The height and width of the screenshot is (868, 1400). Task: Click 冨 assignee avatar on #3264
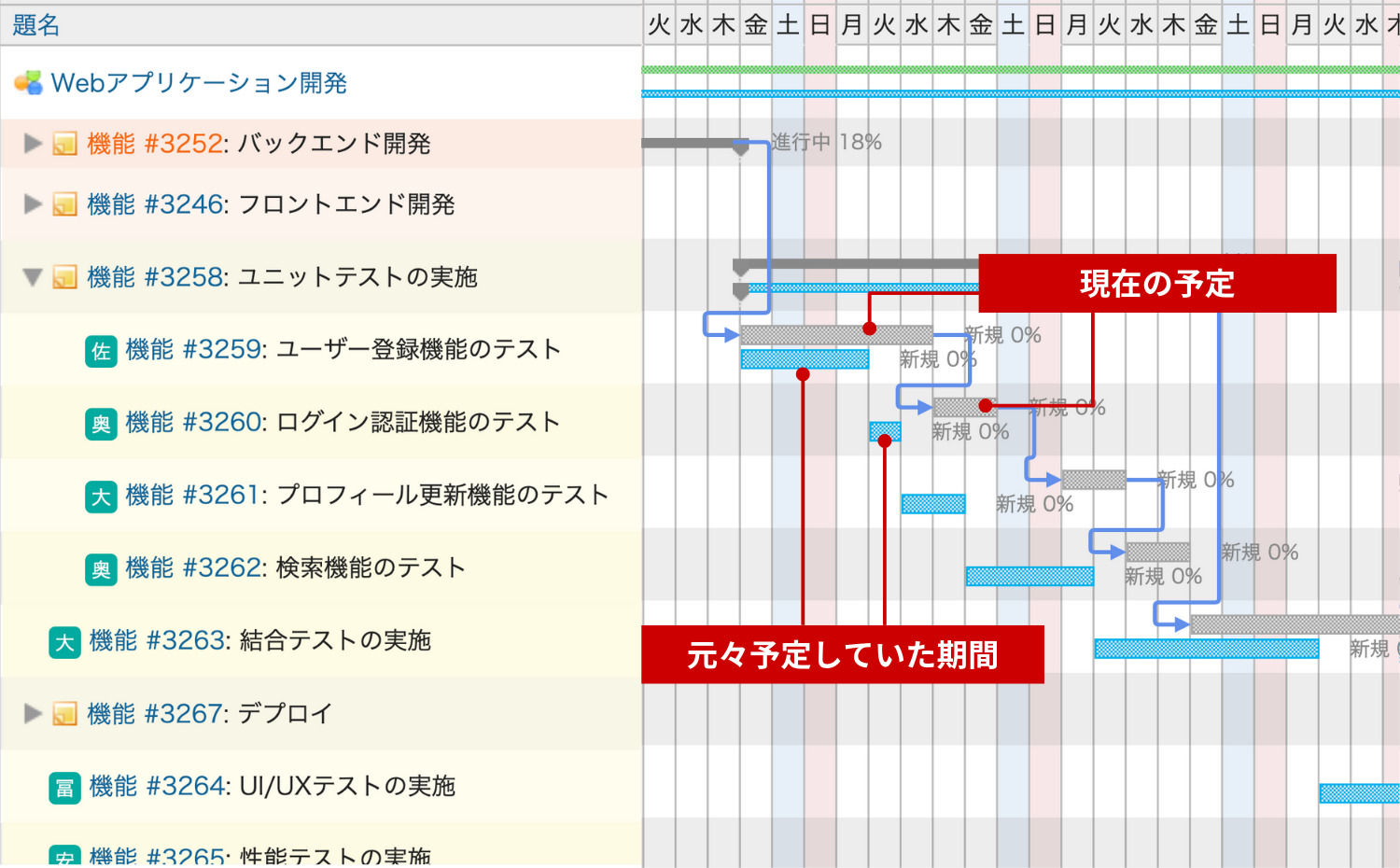click(64, 788)
